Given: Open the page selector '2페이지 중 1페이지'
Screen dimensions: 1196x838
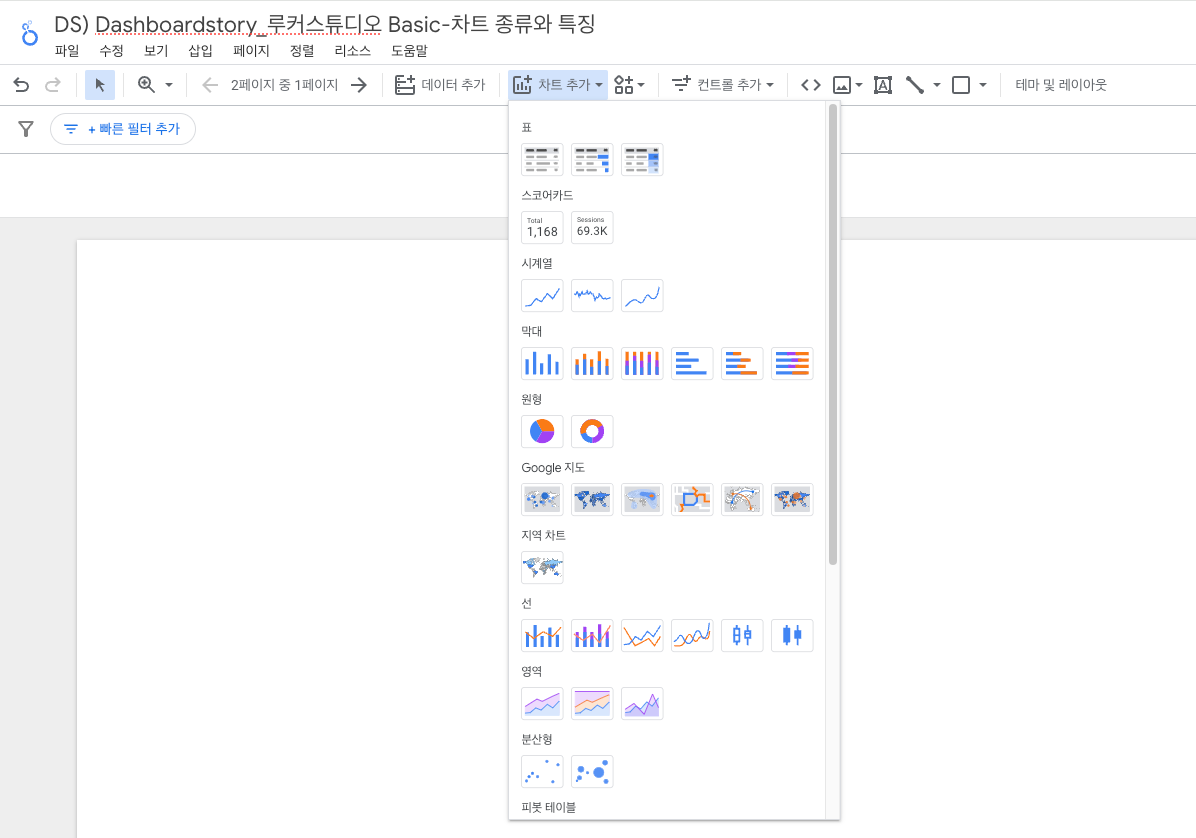Looking at the screenshot, I should [x=284, y=85].
